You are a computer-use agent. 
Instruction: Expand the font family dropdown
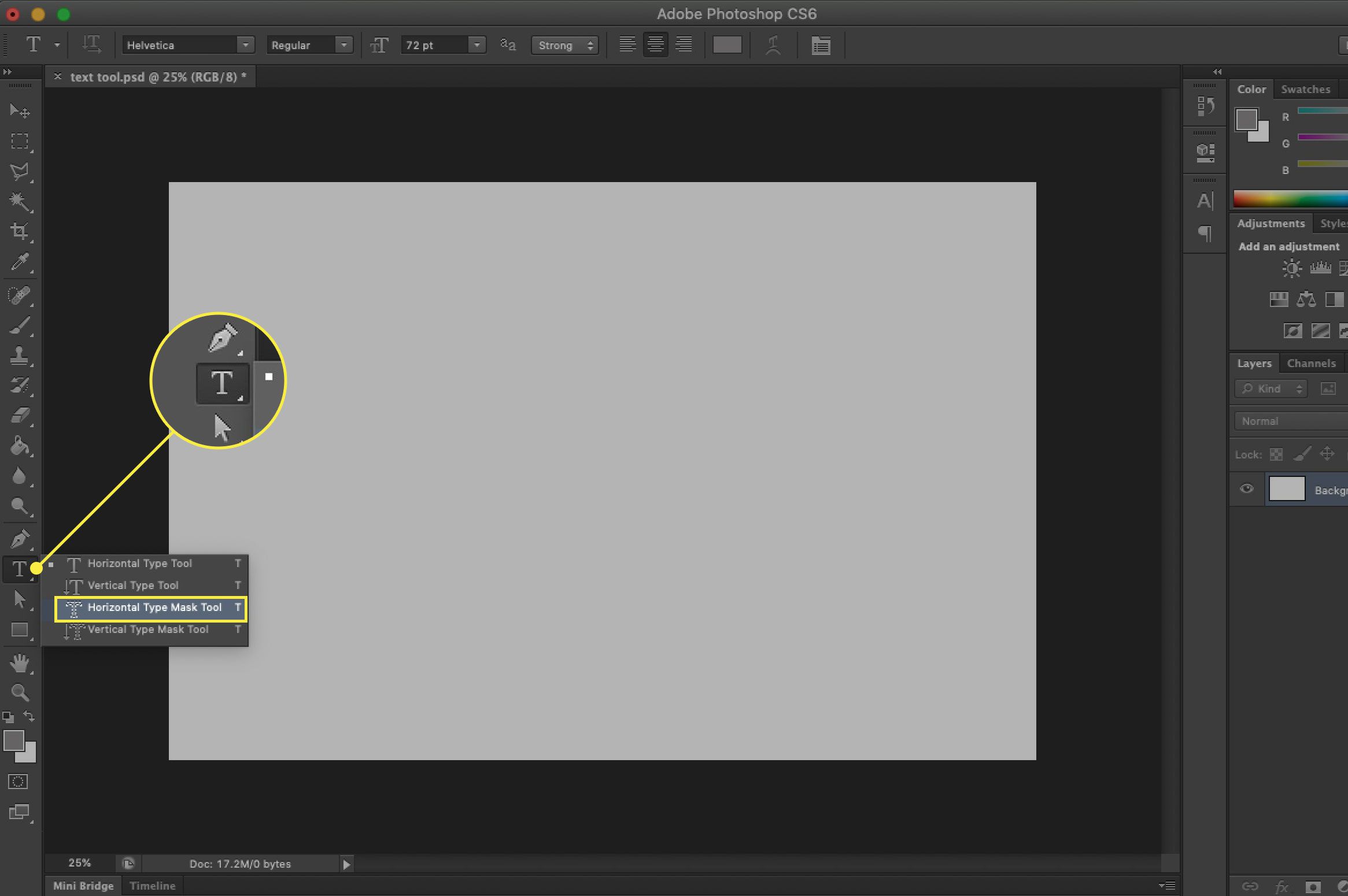pos(244,44)
